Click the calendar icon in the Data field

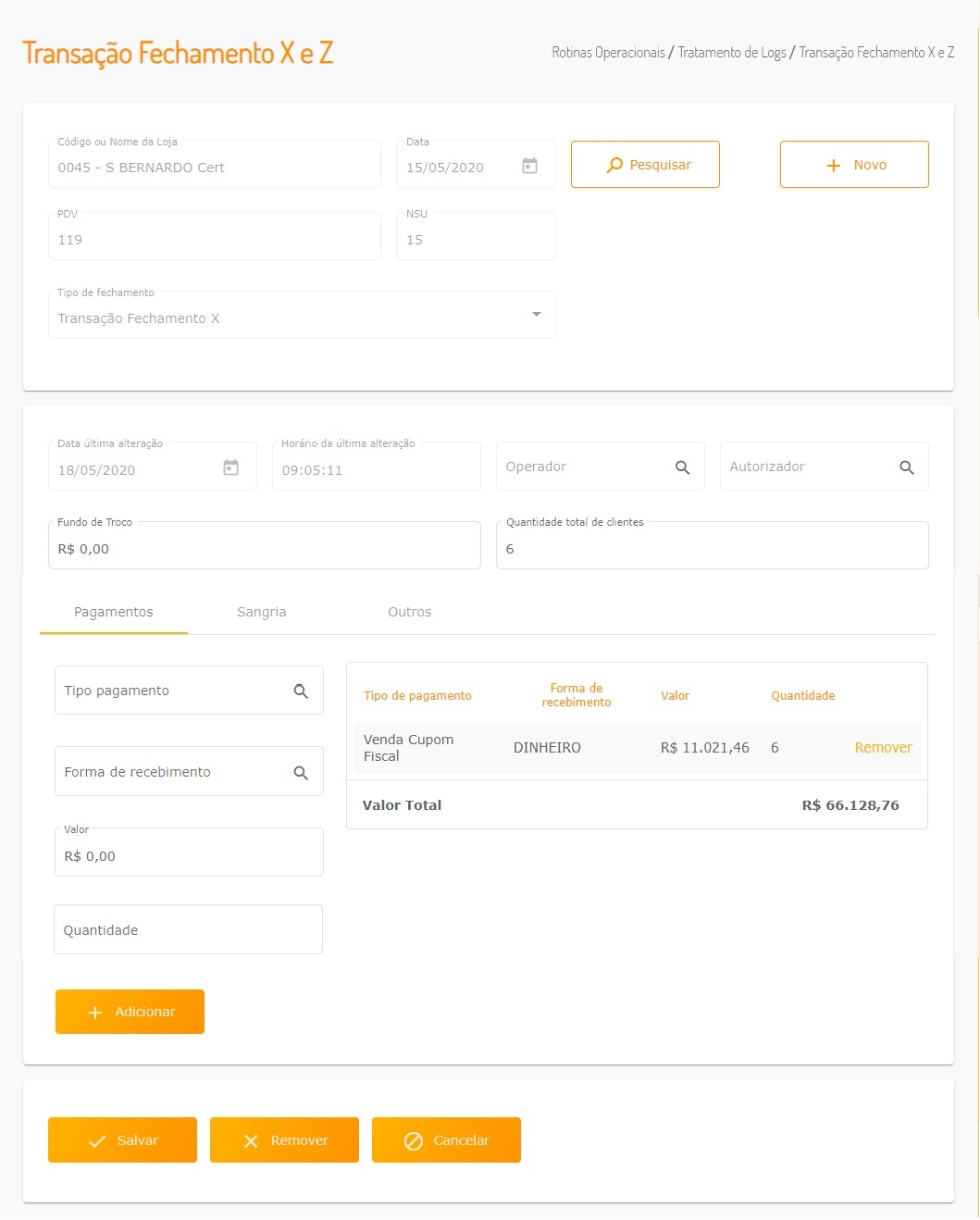[529, 166]
